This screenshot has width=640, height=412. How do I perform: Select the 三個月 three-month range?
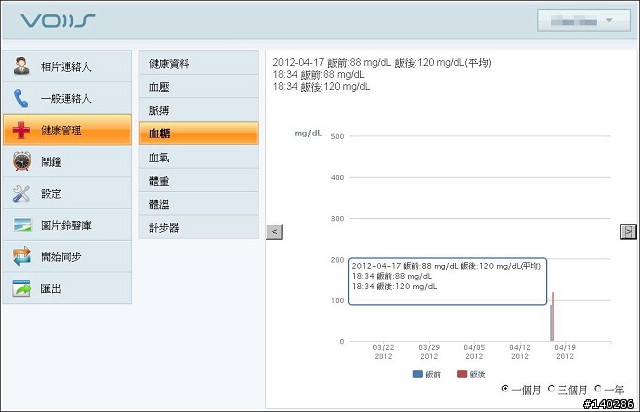(551, 387)
